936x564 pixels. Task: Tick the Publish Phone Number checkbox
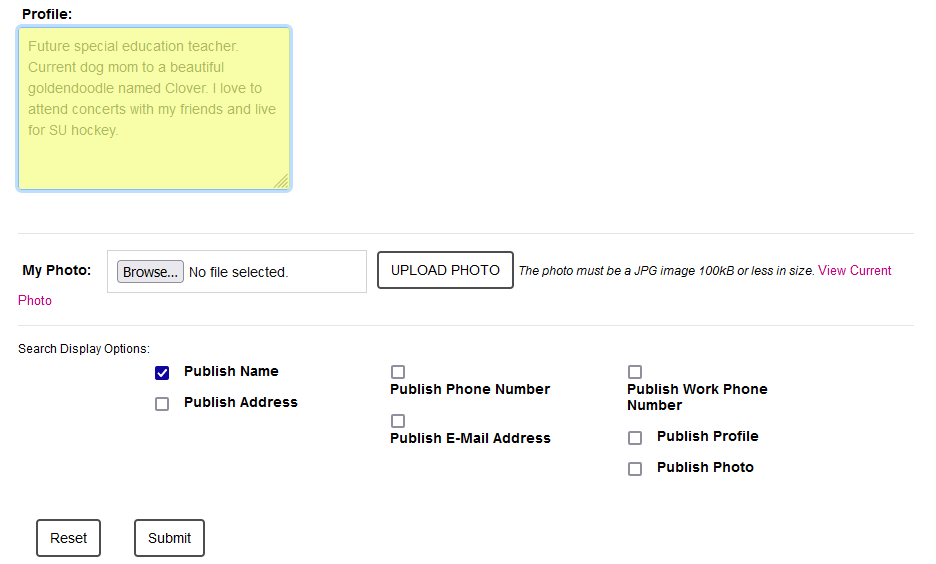coord(398,372)
